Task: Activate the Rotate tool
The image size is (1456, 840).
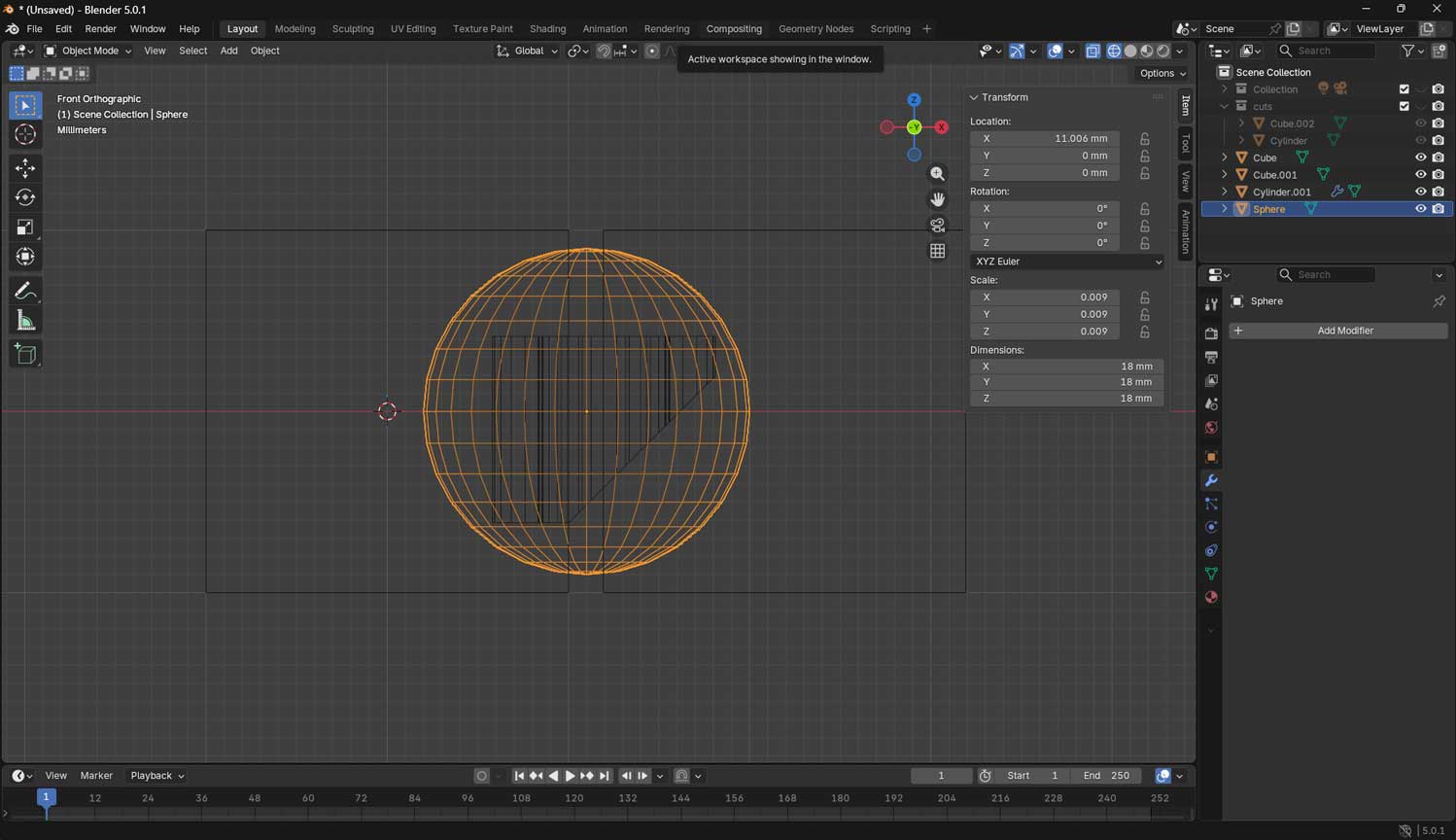Action: tap(25, 197)
